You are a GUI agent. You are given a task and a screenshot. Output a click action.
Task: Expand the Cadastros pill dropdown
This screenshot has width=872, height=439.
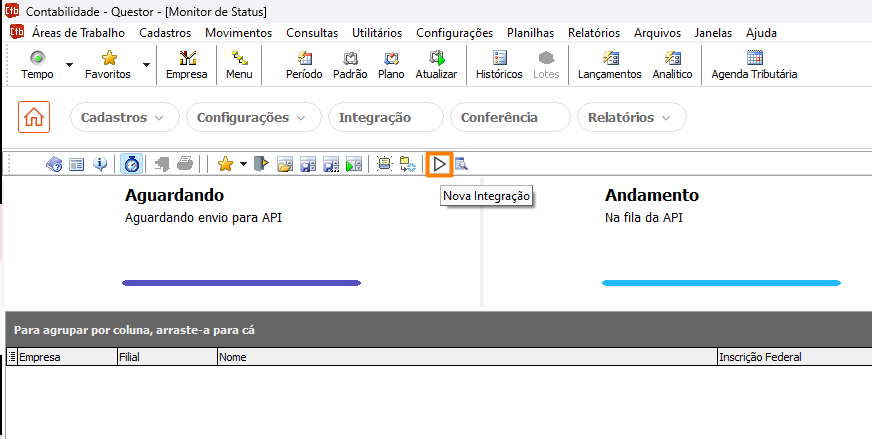tap(124, 117)
